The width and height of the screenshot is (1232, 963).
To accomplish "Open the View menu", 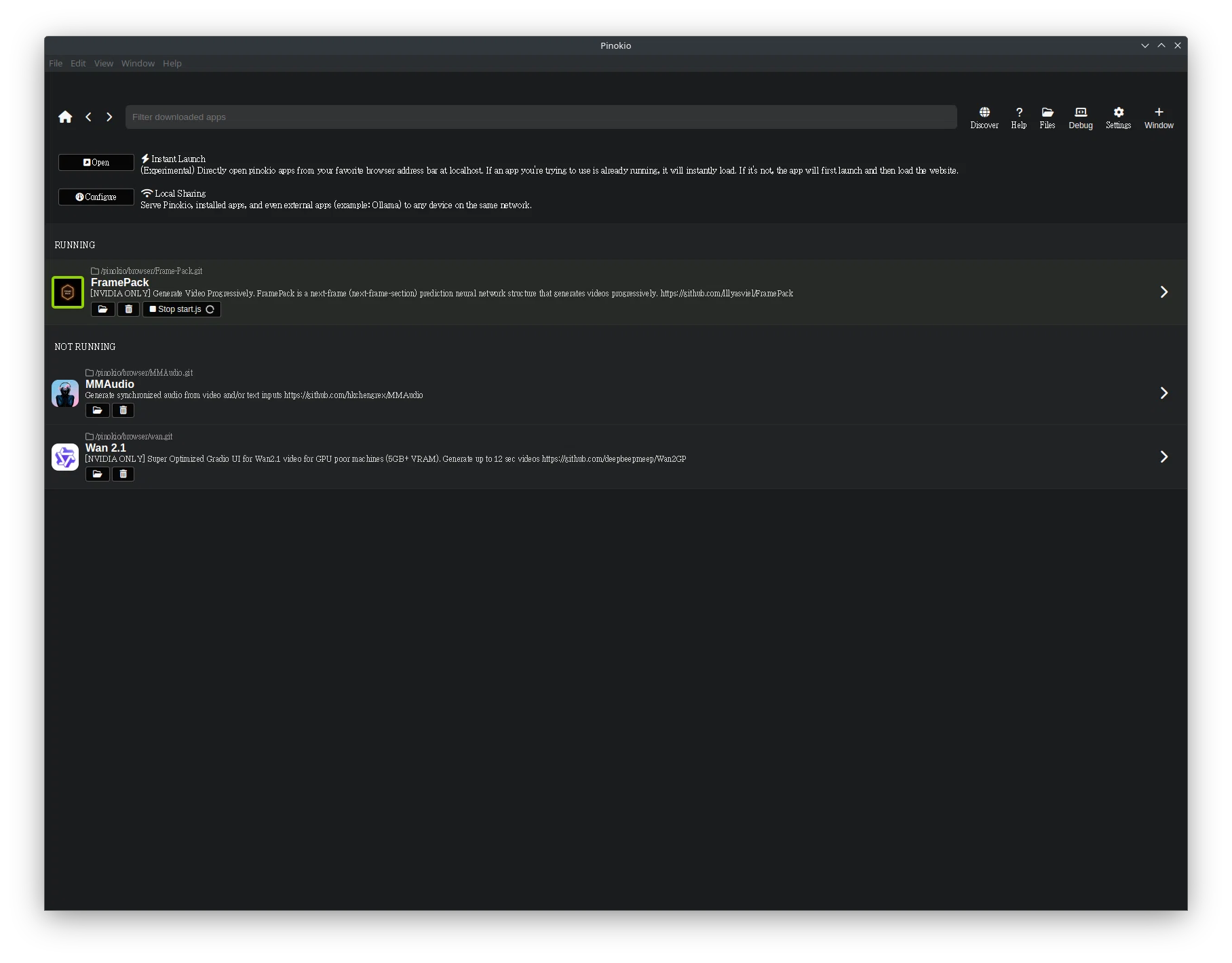I will pos(103,64).
